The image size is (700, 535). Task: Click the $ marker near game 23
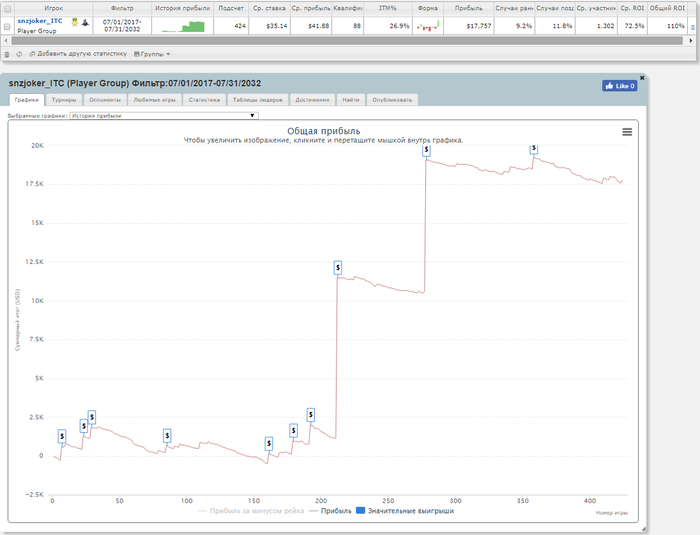83,426
